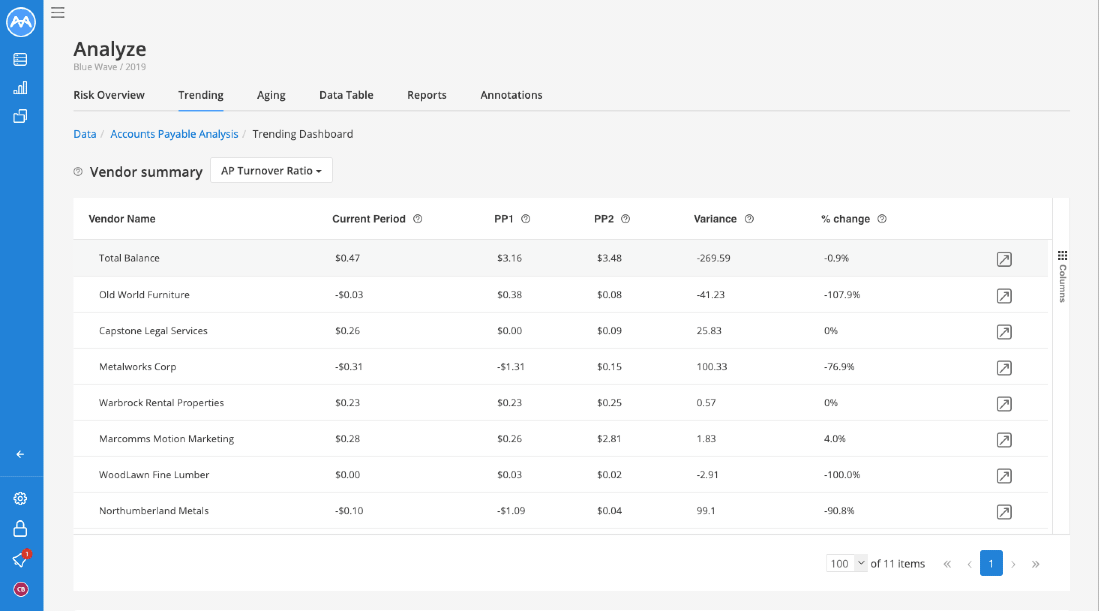Open the data list sidebar icon
This screenshot has width=1099, height=611.
pyautogui.click(x=20, y=60)
